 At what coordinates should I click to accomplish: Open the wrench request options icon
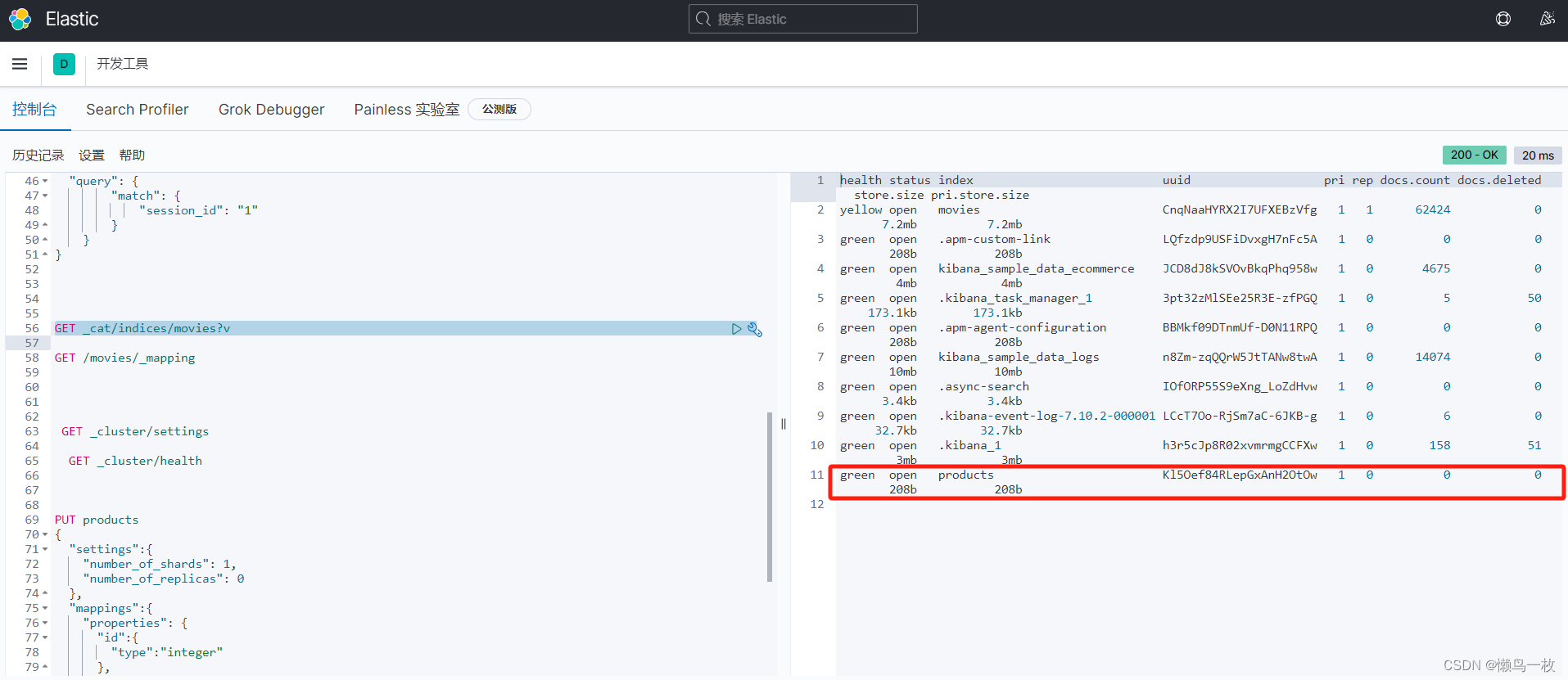tap(755, 329)
